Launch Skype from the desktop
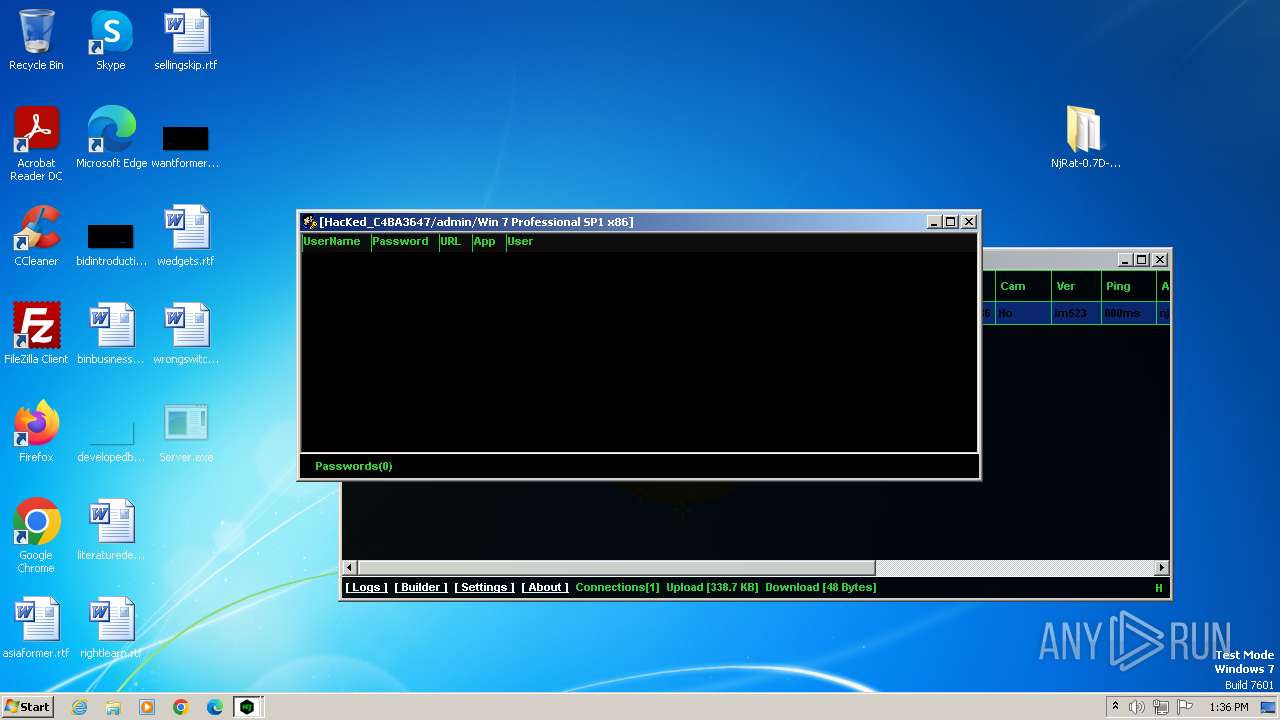The image size is (1280, 720). (110, 40)
